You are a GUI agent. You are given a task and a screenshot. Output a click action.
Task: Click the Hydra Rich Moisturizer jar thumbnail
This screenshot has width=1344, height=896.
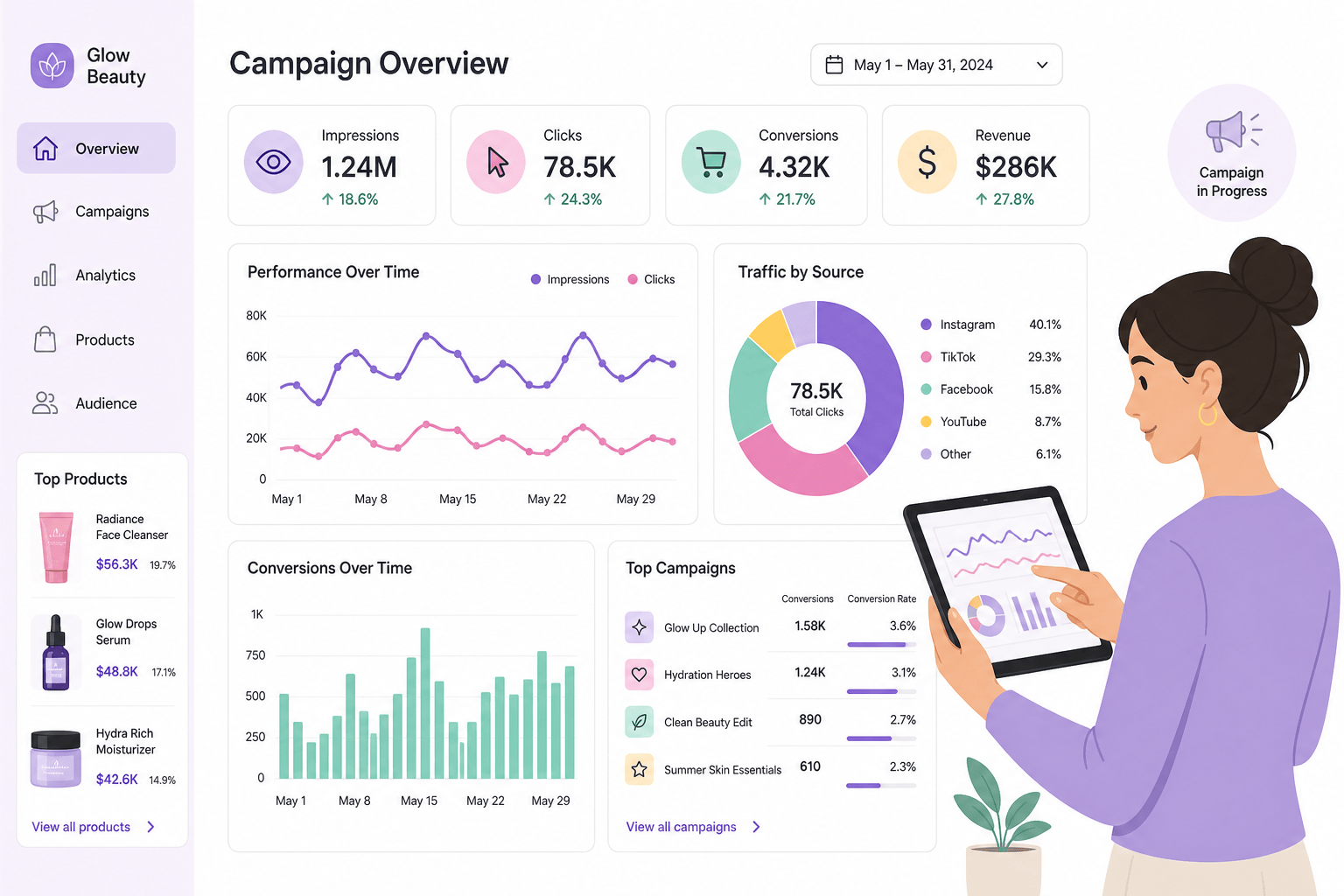[56, 758]
